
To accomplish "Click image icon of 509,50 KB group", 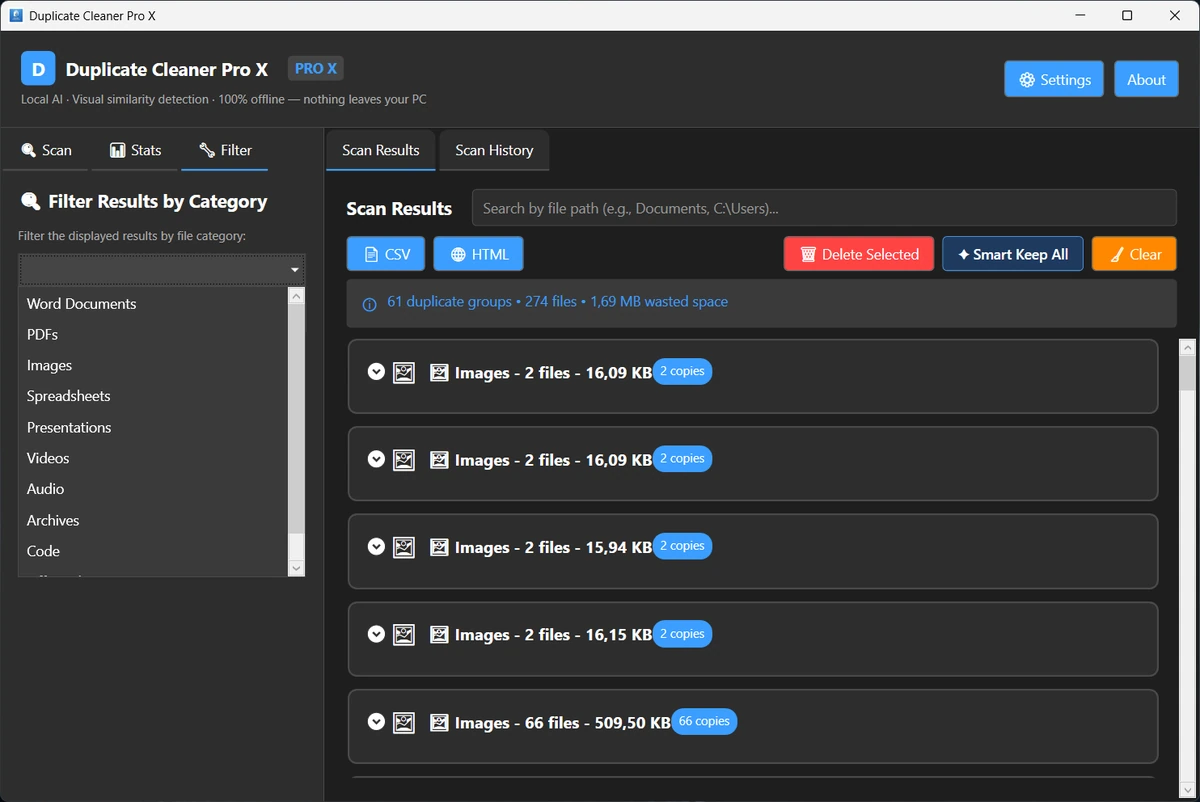I will [x=404, y=722].
